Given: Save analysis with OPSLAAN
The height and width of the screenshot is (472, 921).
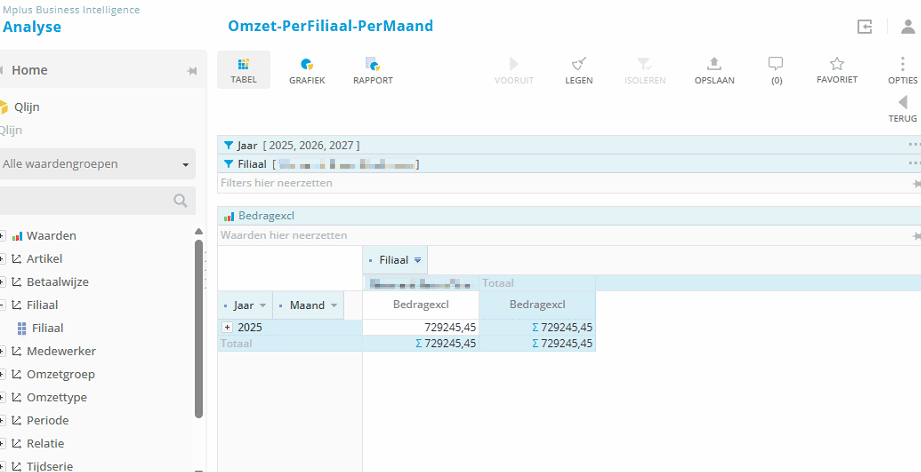Looking at the screenshot, I should 714,70.
